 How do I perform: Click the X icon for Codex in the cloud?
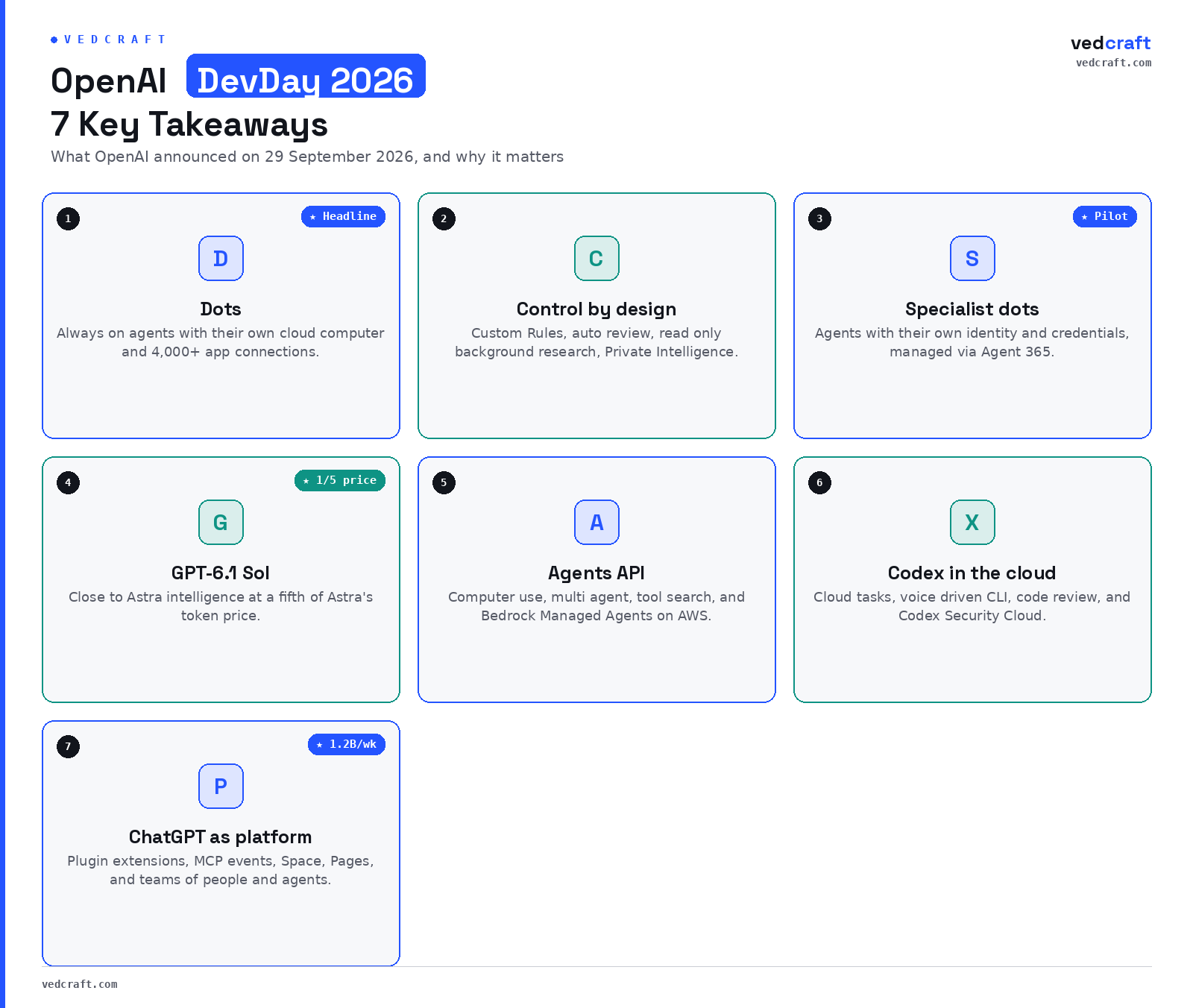(x=972, y=522)
